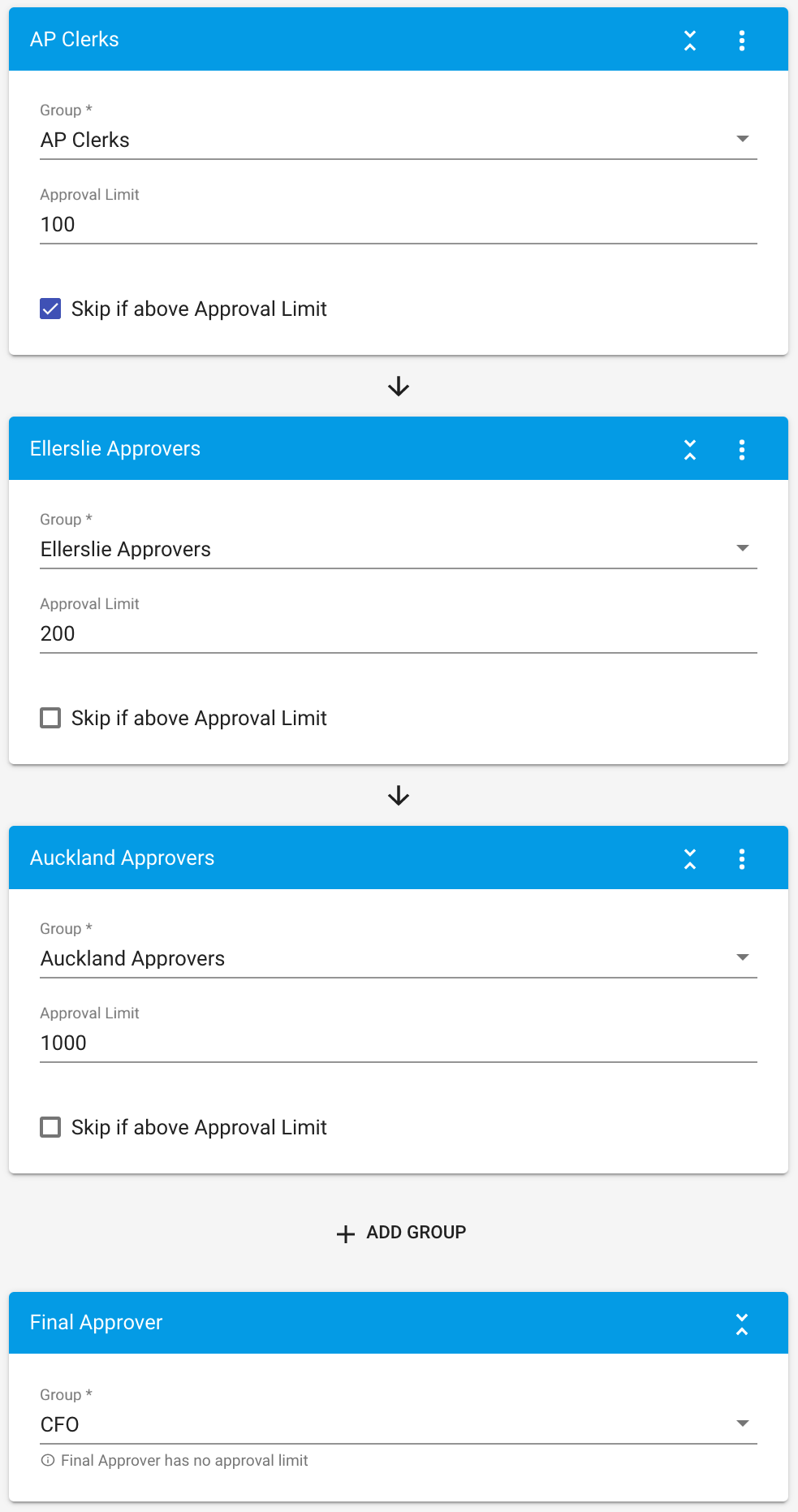Click the ADD GROUP button
This screenshot has width=798, height=1512.
tap(416, 1232)
